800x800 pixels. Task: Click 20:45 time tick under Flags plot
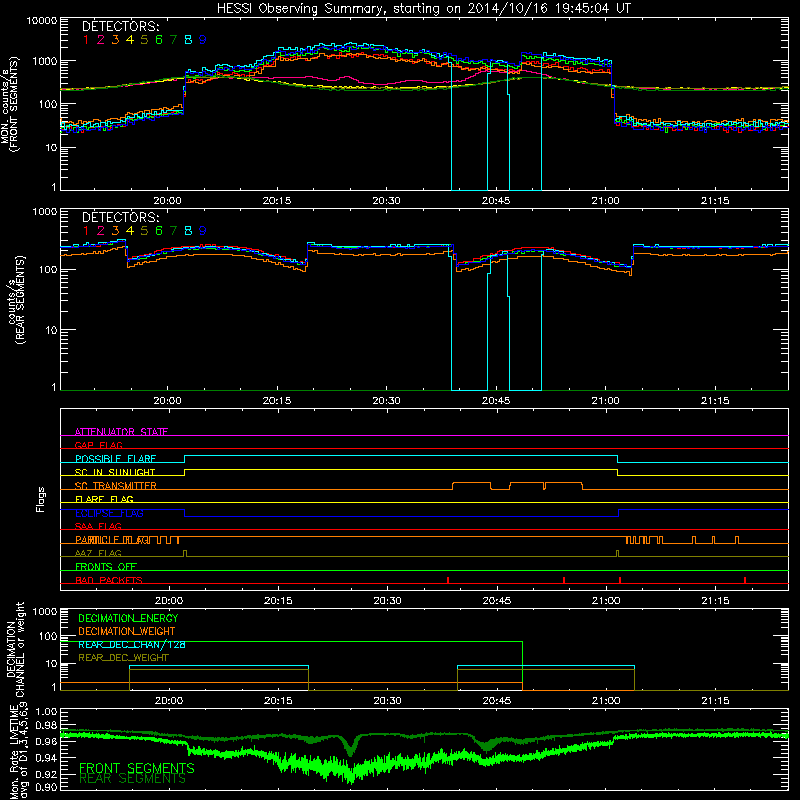point(497,601)
